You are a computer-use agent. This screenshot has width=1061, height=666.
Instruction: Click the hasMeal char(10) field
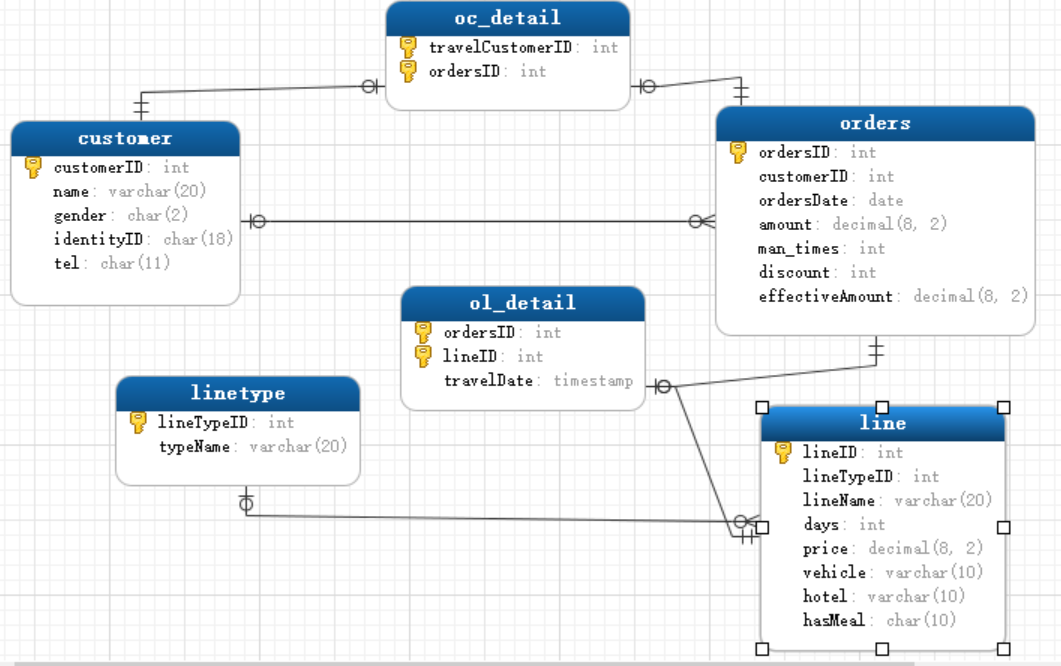tap(879, 620)
